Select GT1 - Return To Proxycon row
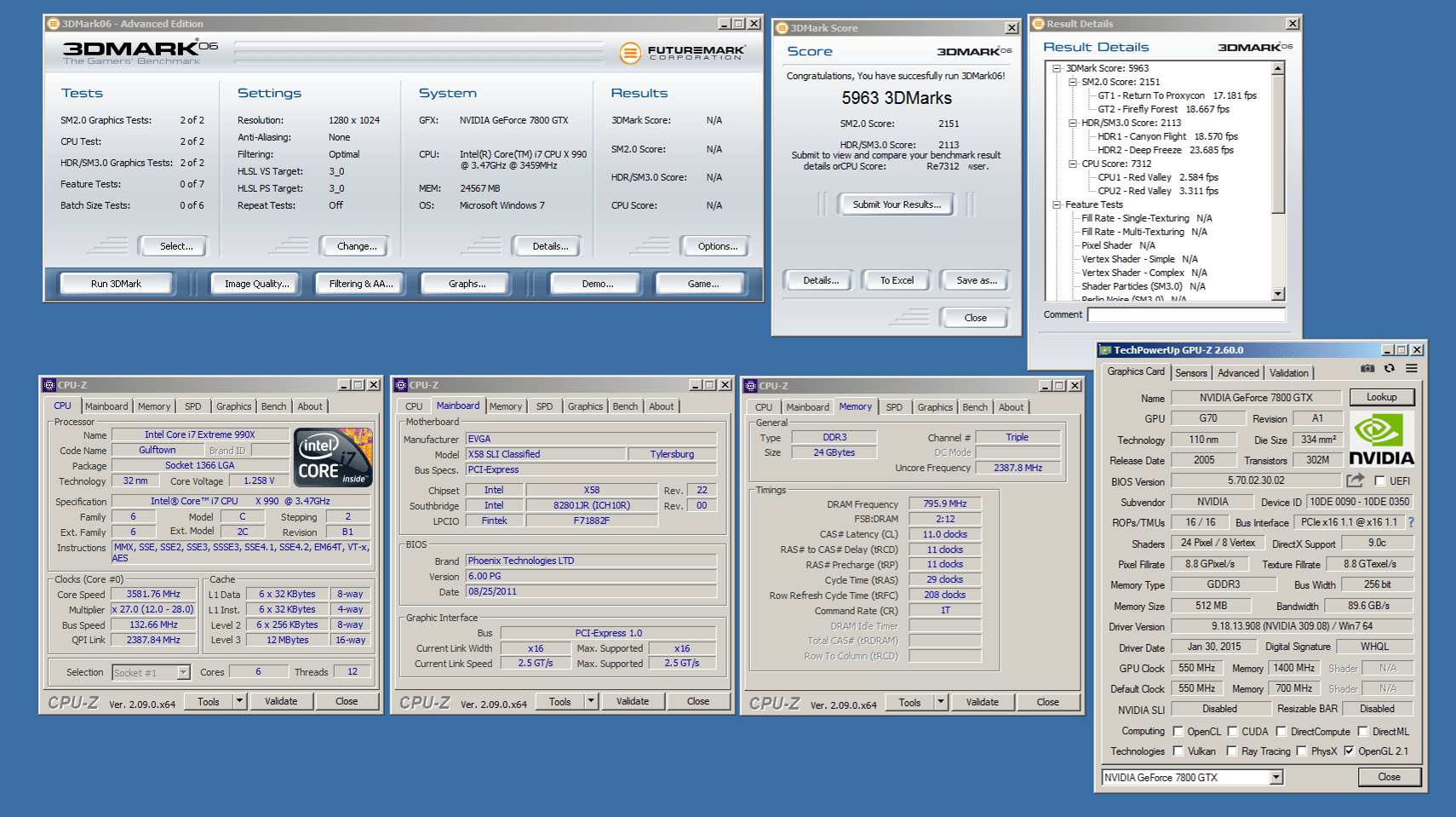 pos(1177,95)
